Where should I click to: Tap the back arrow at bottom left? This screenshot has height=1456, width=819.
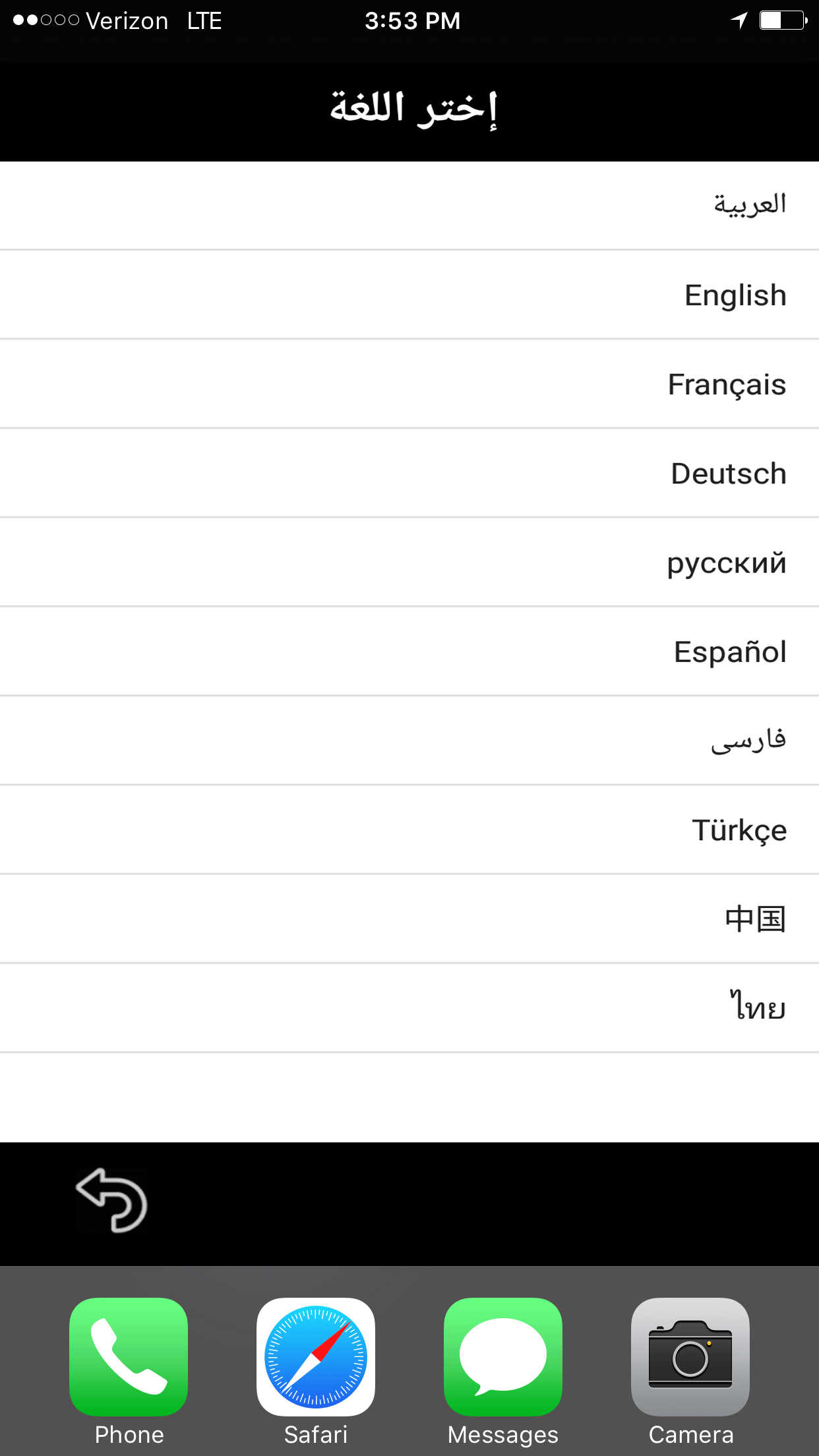(x=112, y=1200)
